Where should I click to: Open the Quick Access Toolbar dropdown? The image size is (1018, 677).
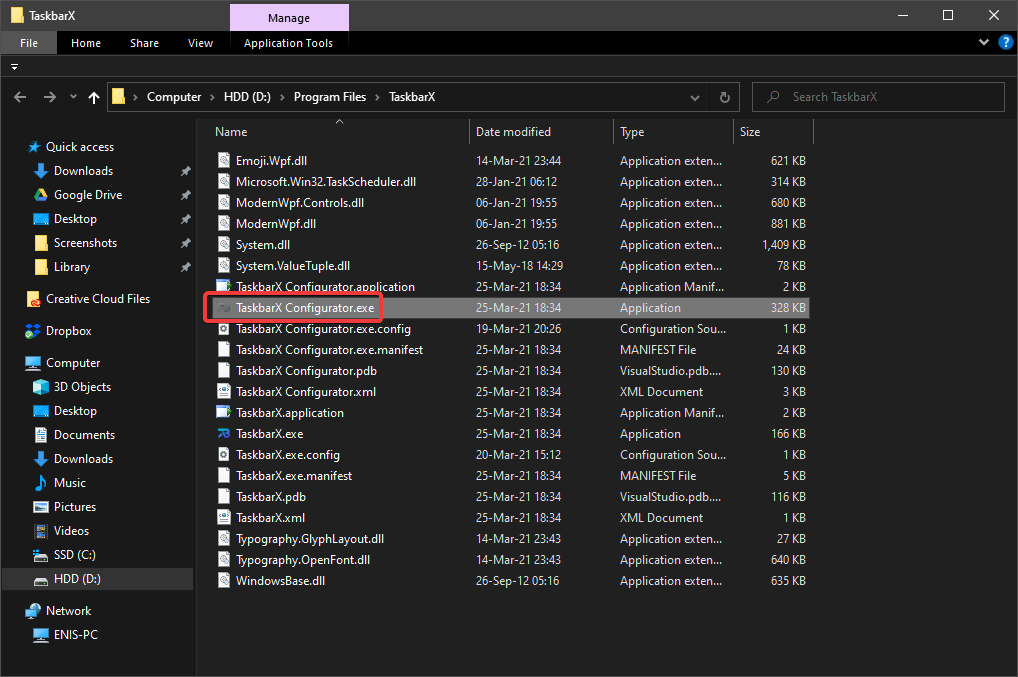coord(15,67)
